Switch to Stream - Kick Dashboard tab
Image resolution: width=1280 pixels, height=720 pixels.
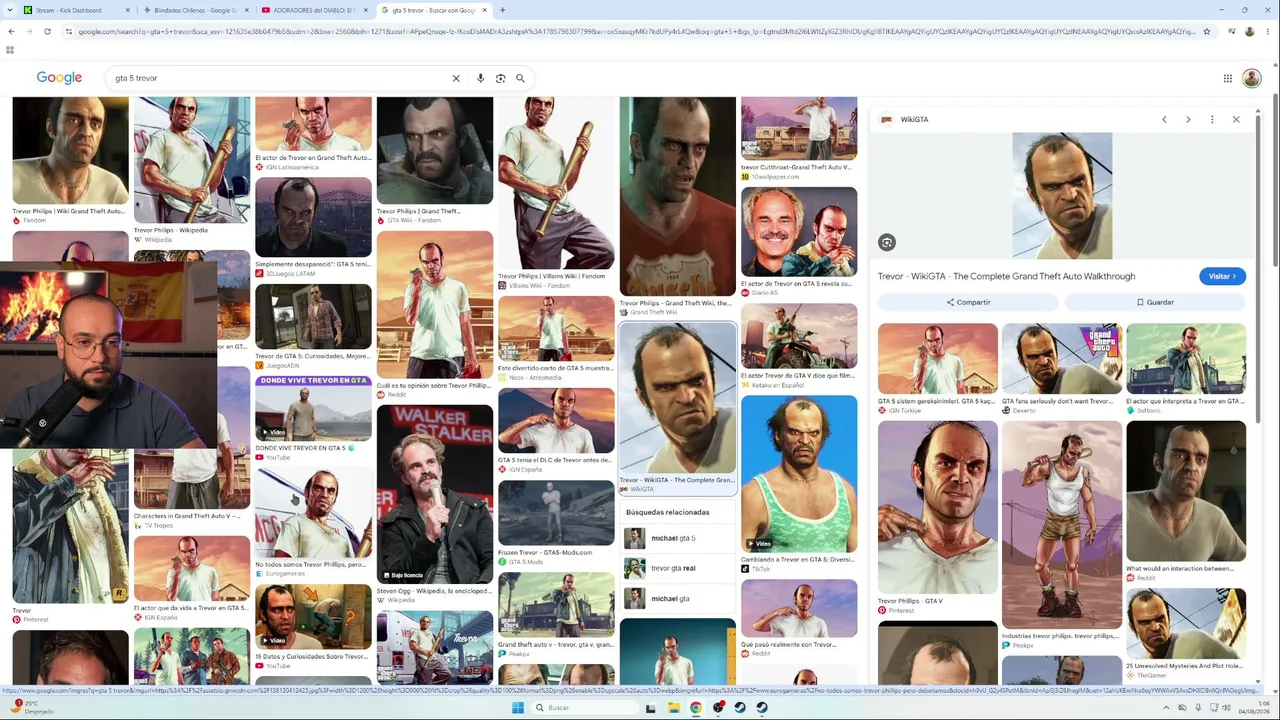tap(72, 10)
